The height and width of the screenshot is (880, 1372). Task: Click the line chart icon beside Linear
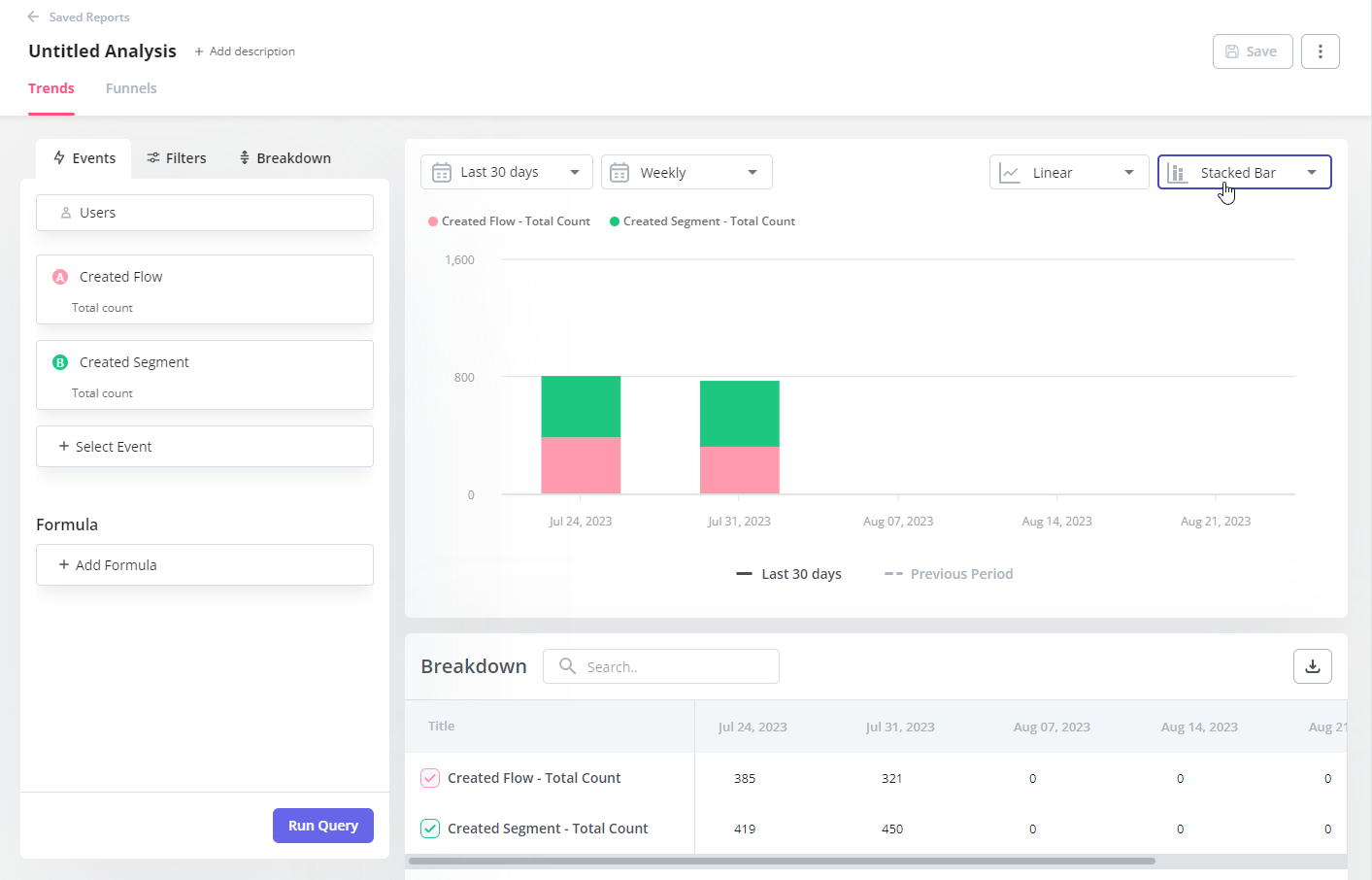coord(1010,173)
